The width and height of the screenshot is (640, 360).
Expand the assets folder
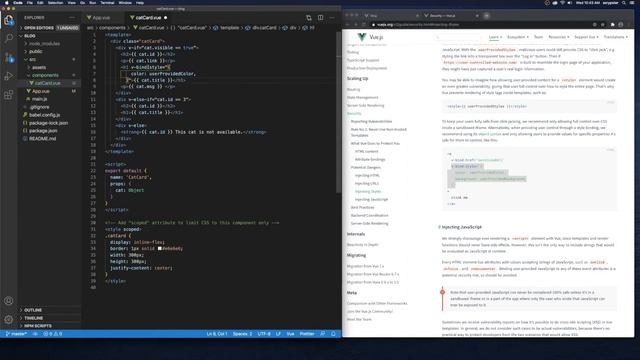click(x=49, y=67)
